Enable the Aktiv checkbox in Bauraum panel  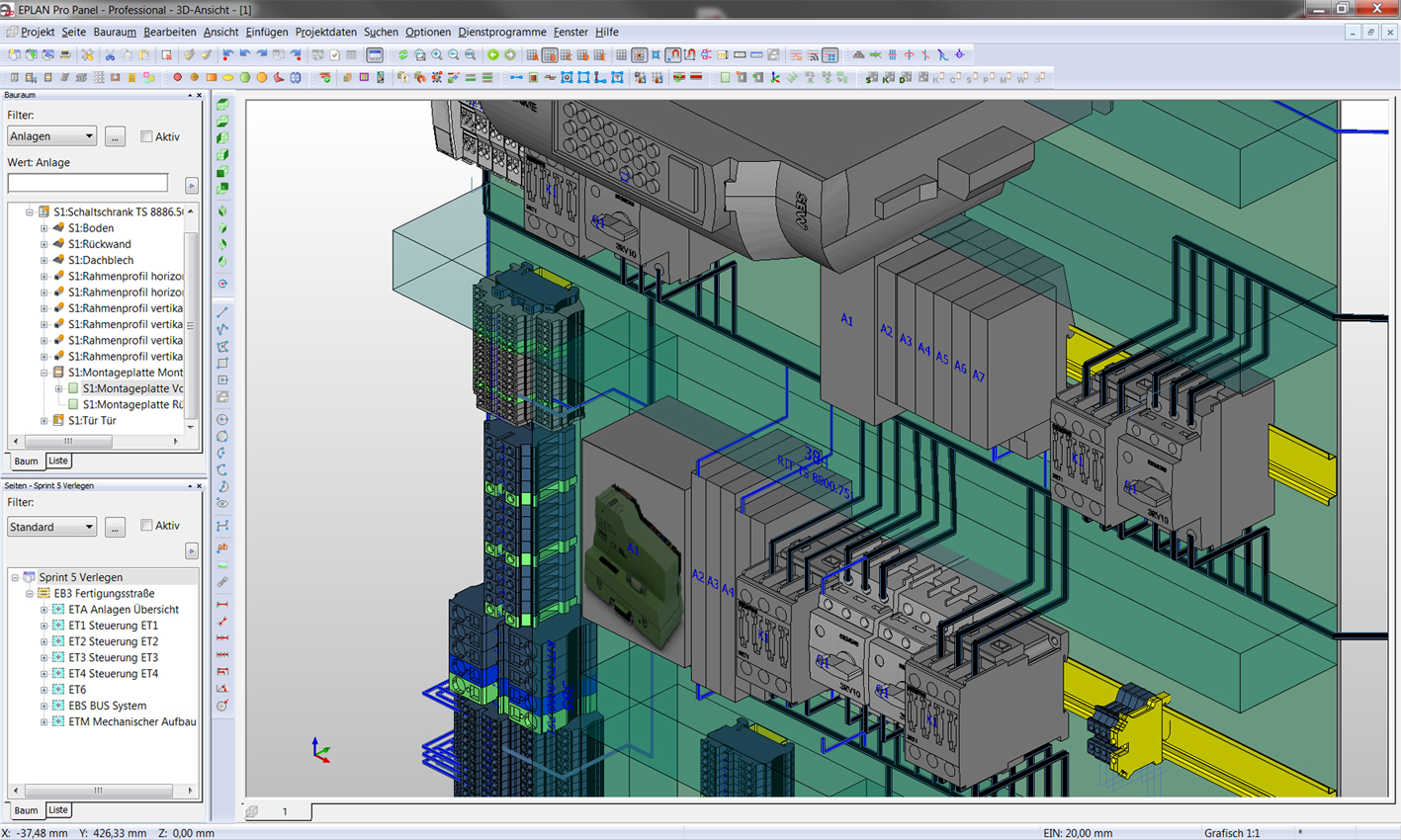146,136
